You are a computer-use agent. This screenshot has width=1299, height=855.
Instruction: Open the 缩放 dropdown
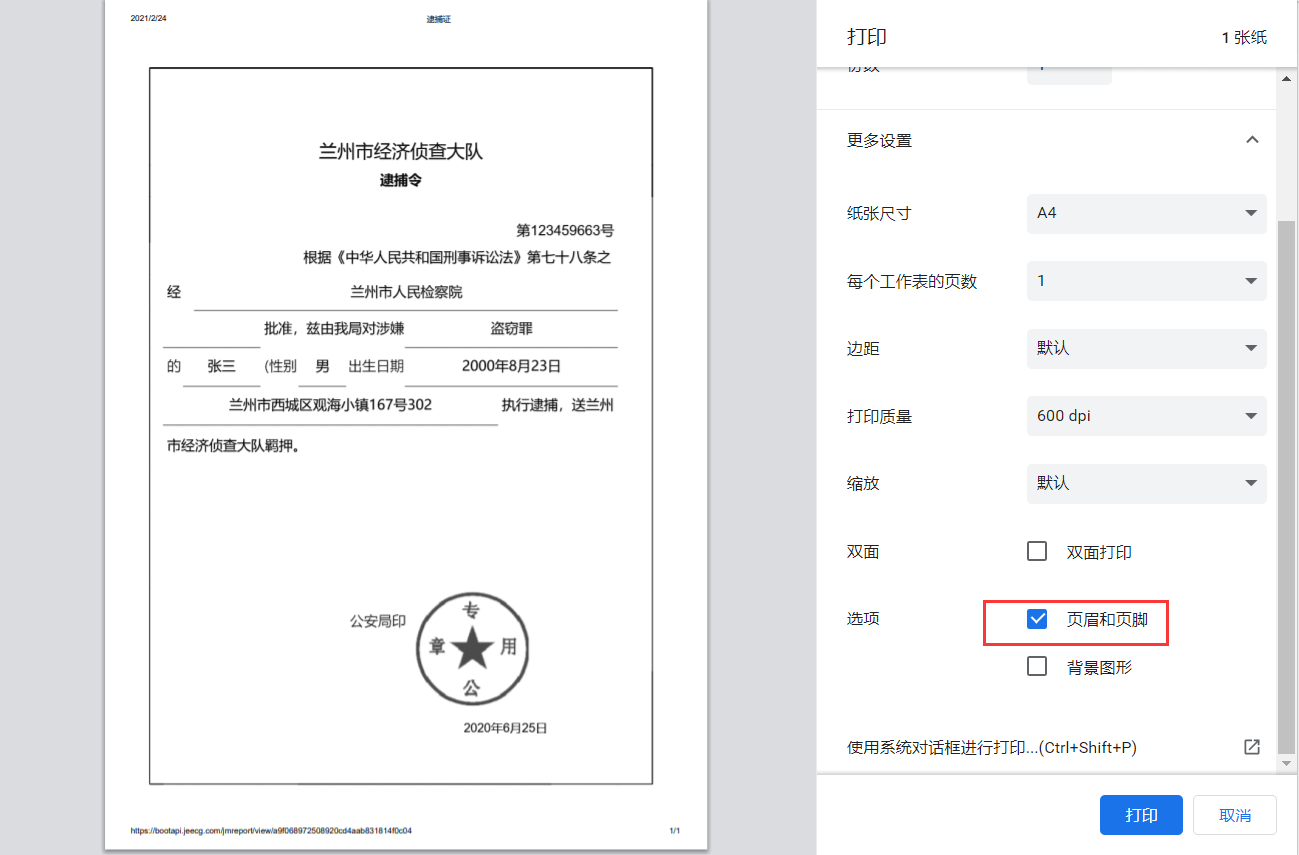(1146, 483)
